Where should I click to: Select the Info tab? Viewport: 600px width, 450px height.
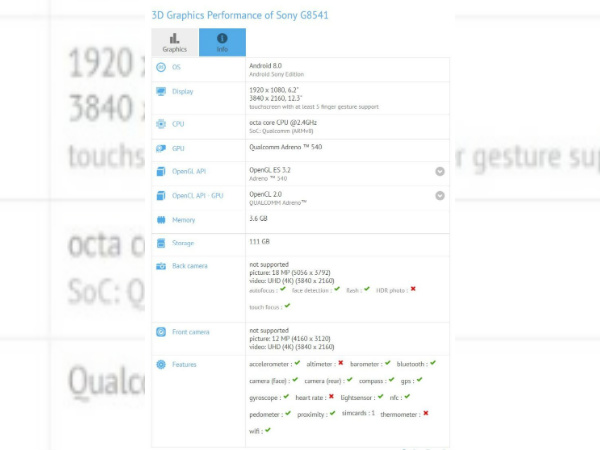(222, 42)
